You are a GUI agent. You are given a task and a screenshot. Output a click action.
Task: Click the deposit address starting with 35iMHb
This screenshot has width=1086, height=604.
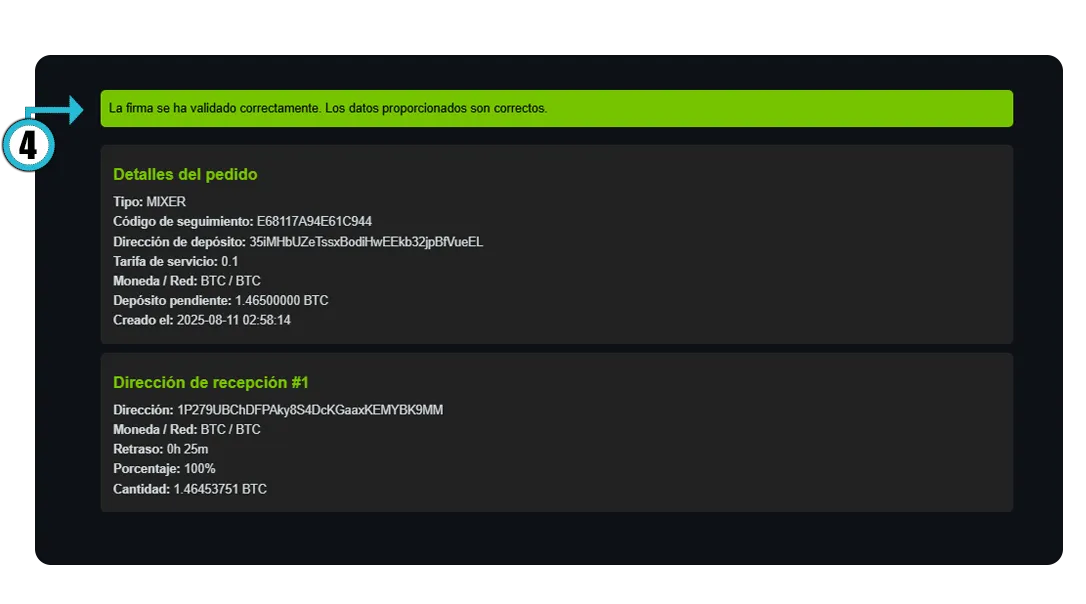(366, 242)
